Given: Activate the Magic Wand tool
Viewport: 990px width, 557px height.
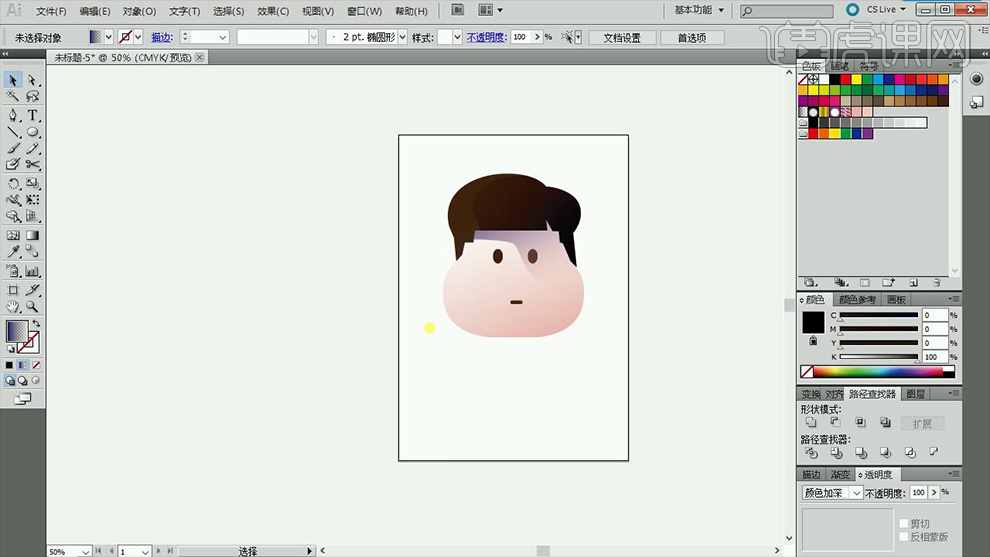Looking at the screenshot, I should pyautogui.click(x=13, y=97).
